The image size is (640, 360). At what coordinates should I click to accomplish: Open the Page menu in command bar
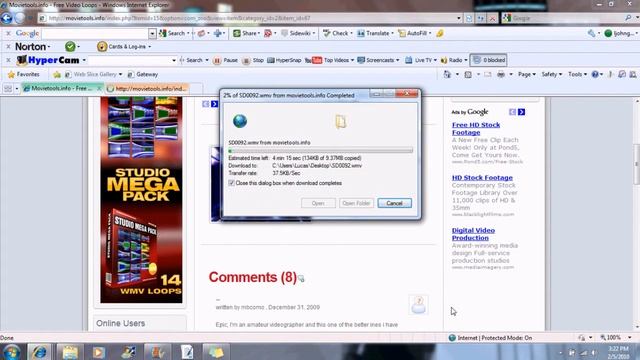point(527,75)
